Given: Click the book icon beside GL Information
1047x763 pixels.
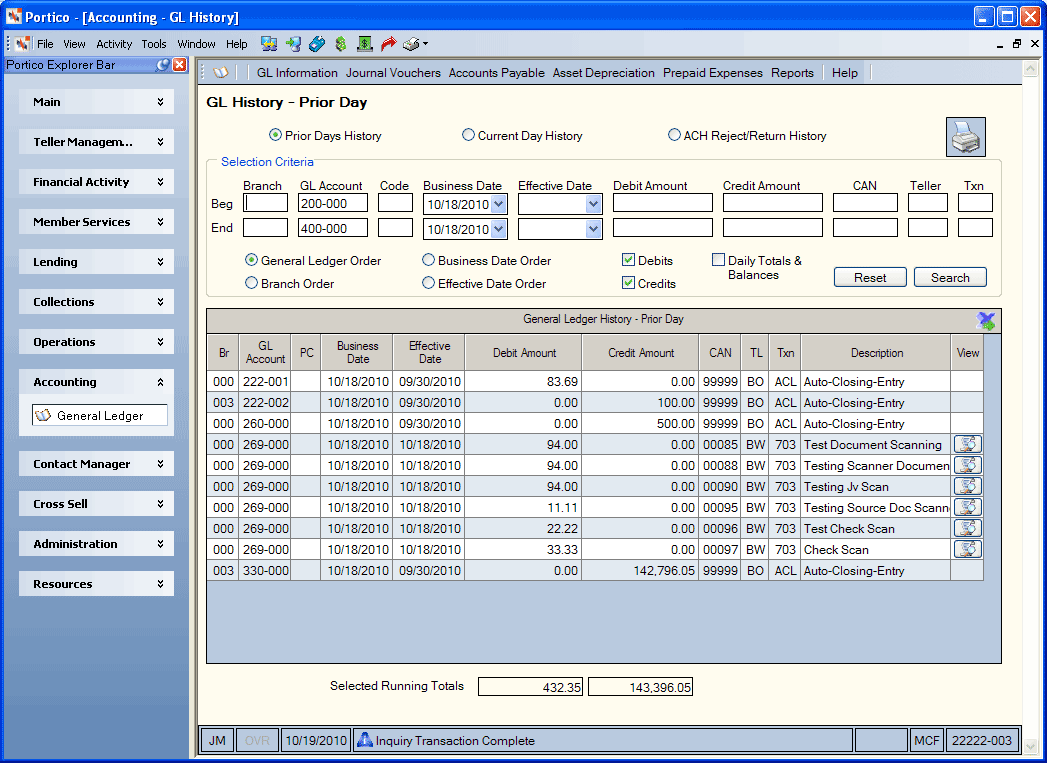Looking at the screenshot, I should (220, 73).
